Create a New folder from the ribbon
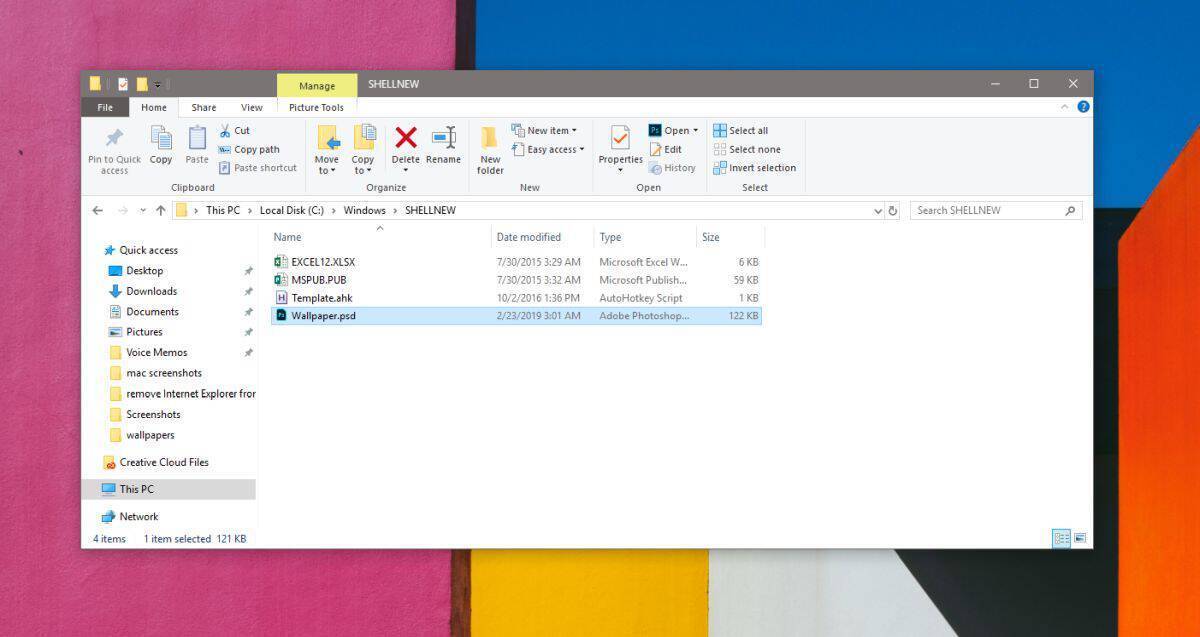The image size is (1200, 637). (x=489, y=148)
